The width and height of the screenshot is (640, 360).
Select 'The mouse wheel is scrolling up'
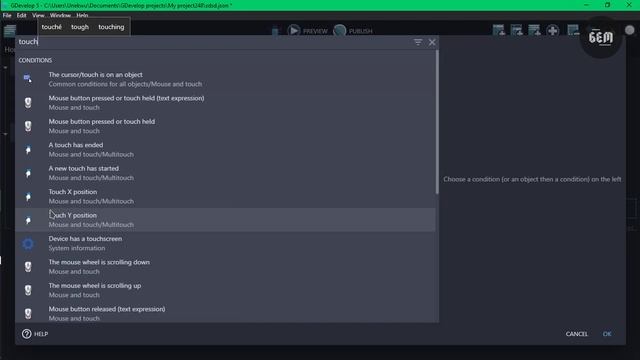pos(225,290)
